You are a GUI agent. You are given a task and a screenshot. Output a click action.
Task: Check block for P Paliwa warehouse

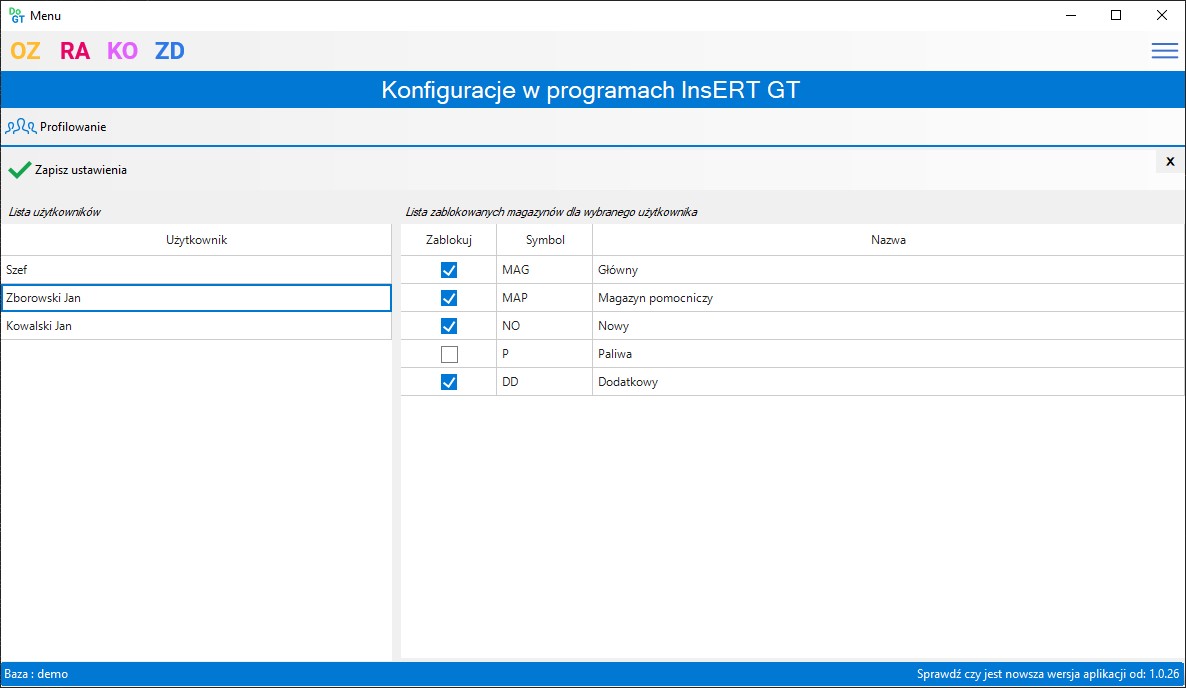(449, 354)
